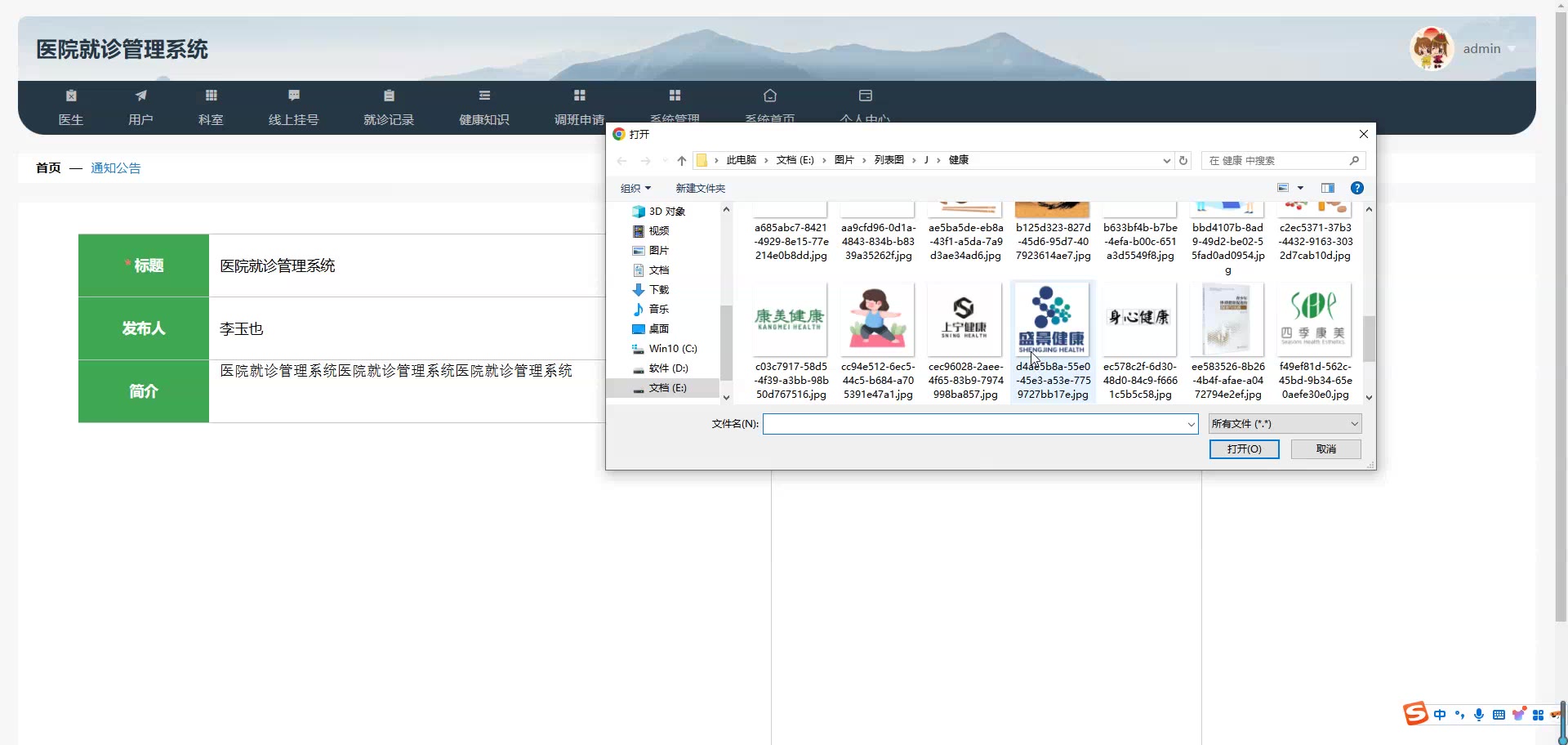
Task: Close the 打开 file dialog
Action: 1363,134
